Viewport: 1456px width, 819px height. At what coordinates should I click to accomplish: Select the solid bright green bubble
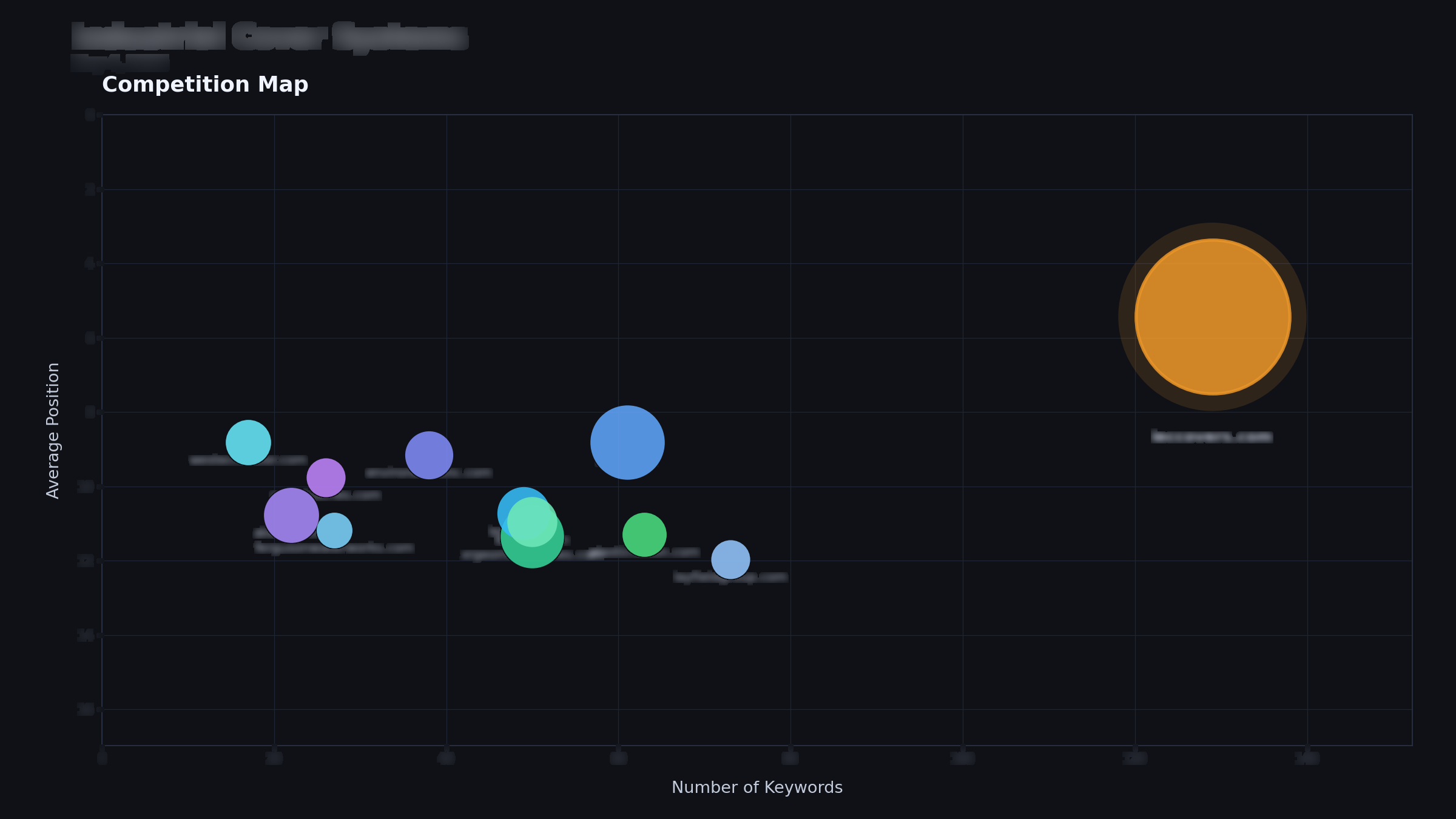point(644,534)
